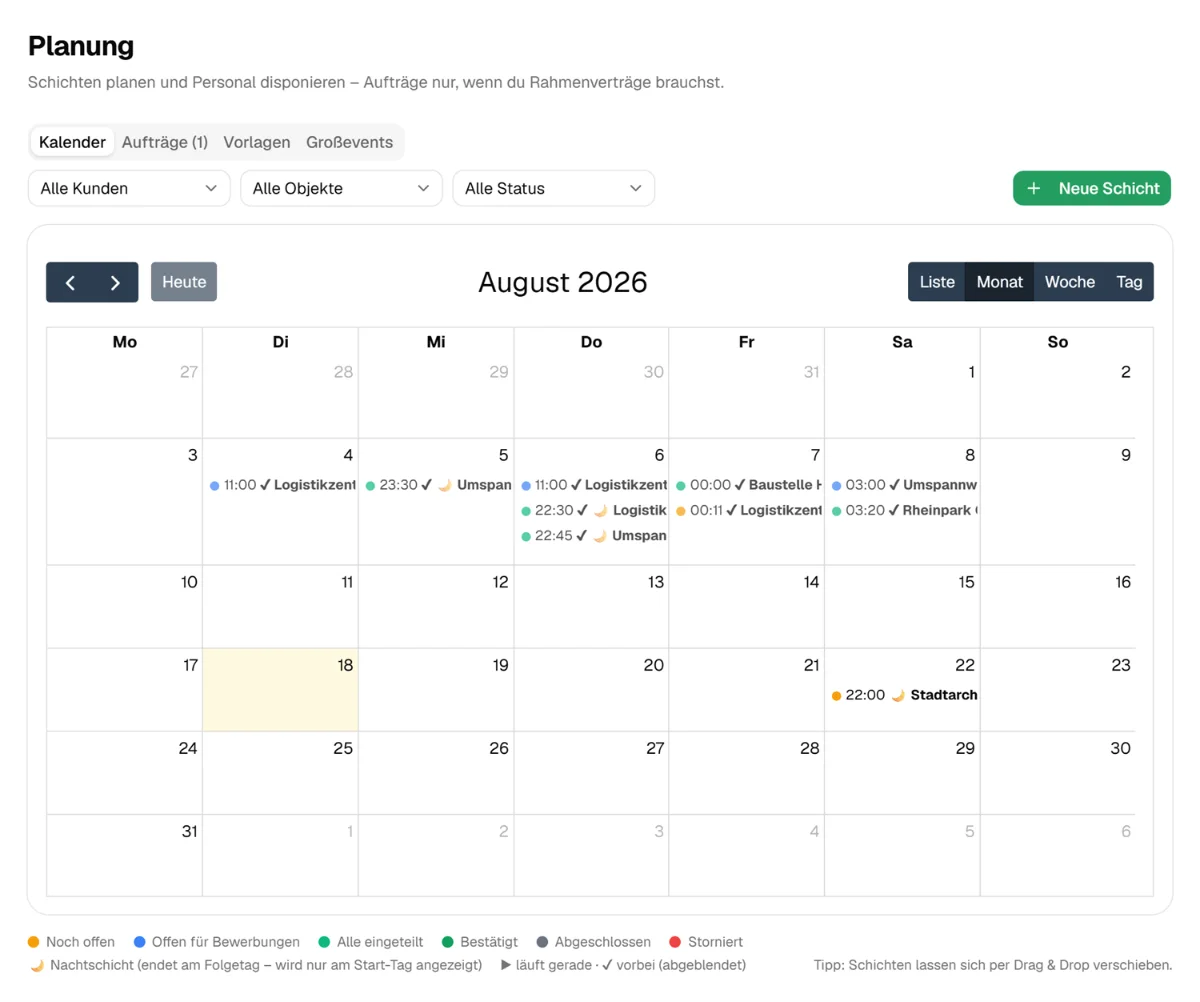
Task: Switch to the Woche view
Action: pyautogui.click(x=1070, y=282)
